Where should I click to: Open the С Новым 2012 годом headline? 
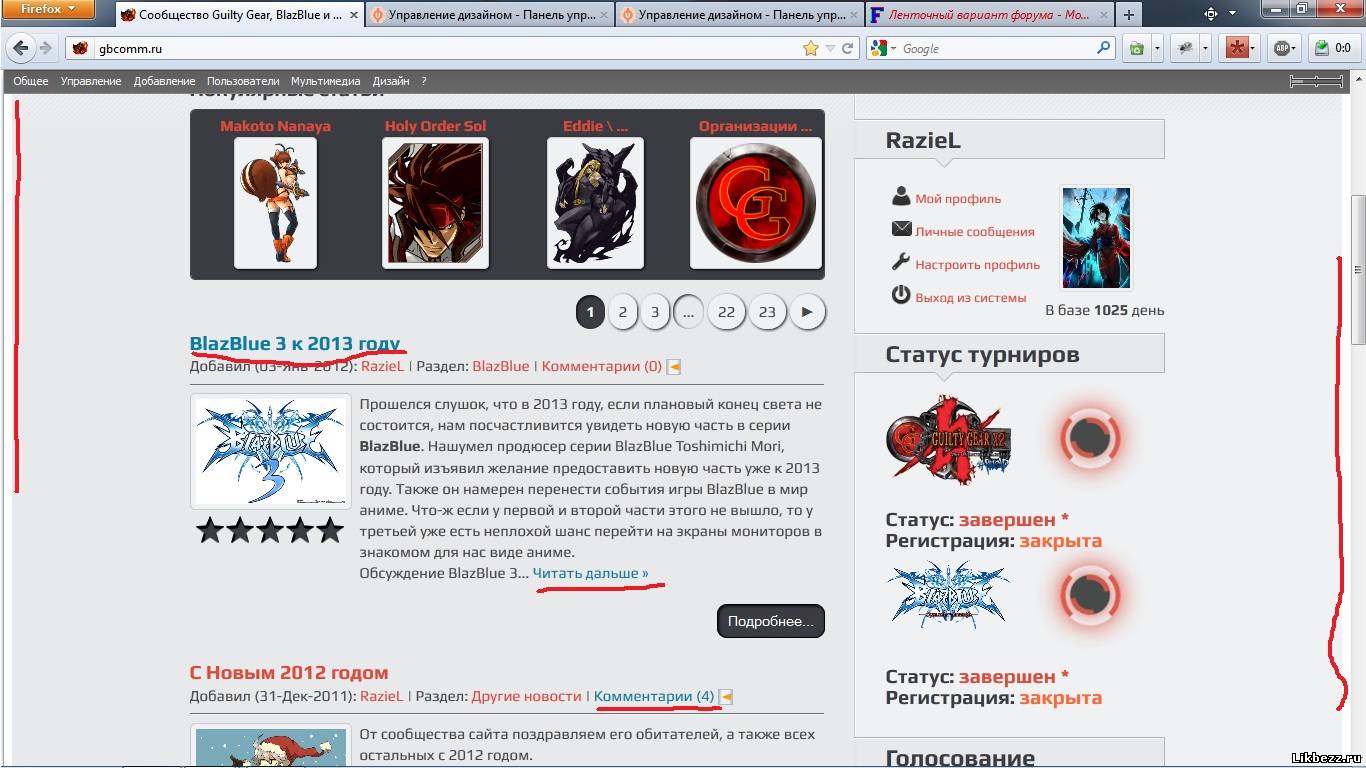(289, 672)
